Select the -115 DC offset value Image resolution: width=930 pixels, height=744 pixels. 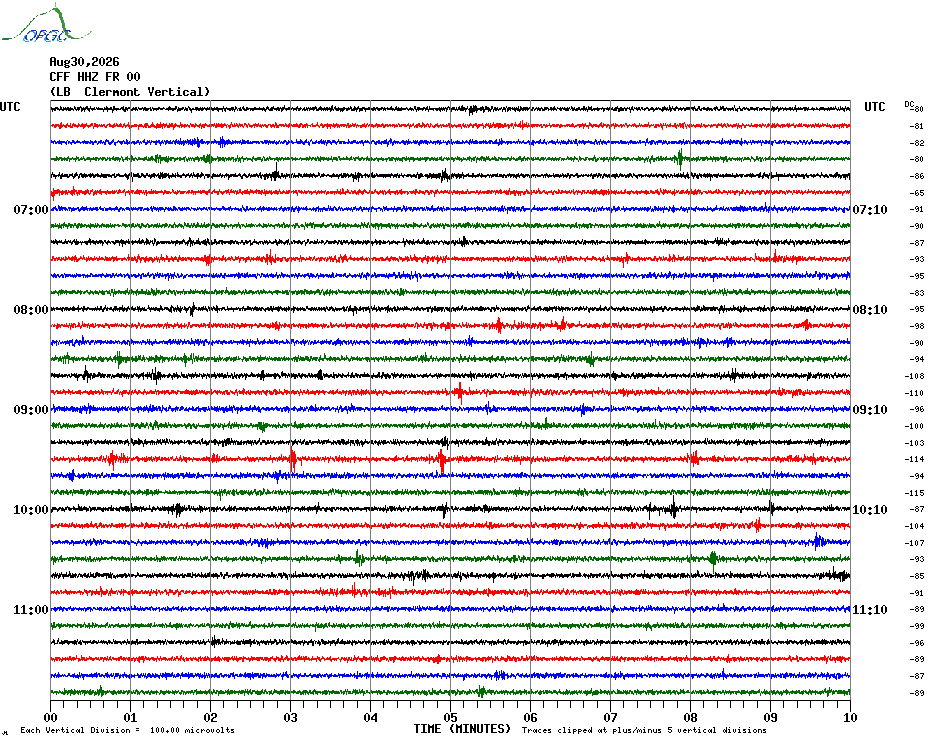coord(915,493)
